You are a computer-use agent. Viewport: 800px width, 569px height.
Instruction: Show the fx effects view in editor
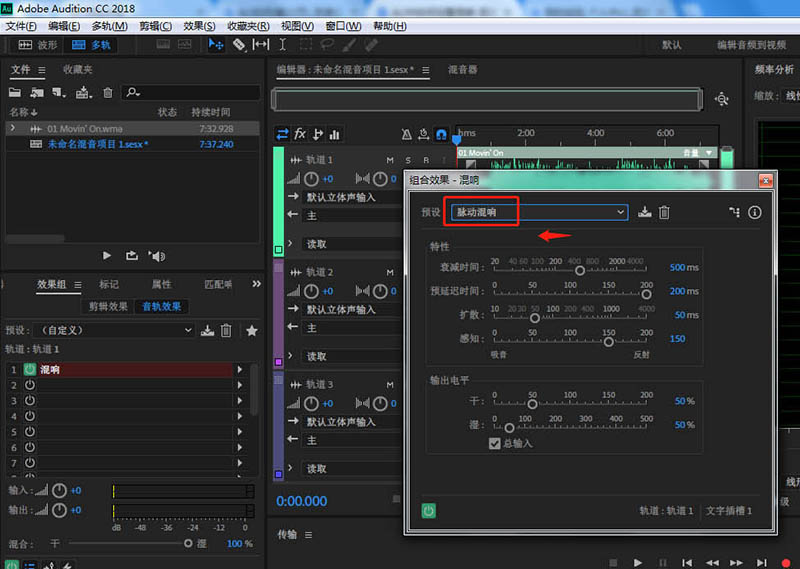(x=300, y=134)
